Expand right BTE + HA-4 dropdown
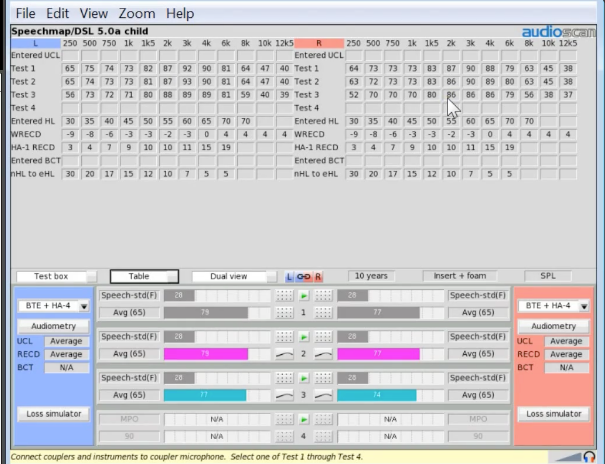605x464 pixels. coord(584,306)
